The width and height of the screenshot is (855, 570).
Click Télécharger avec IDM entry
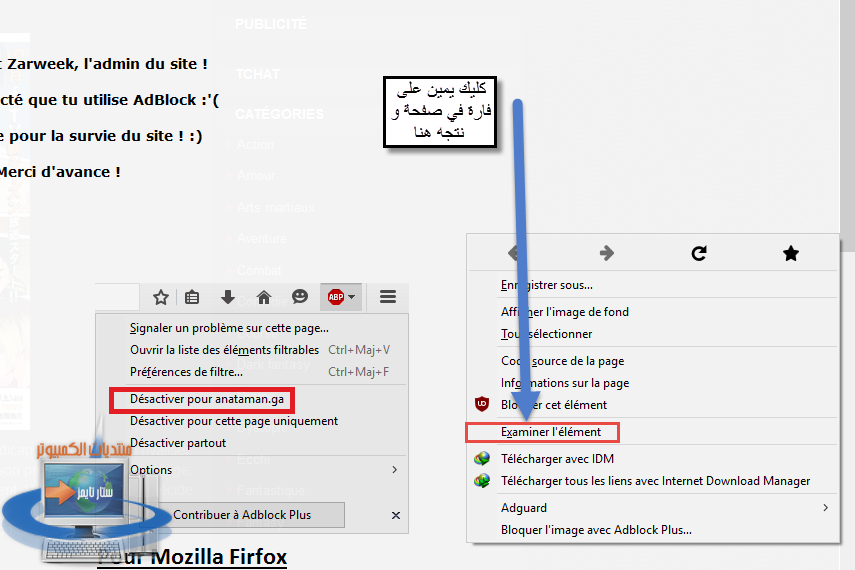[557, 459]
